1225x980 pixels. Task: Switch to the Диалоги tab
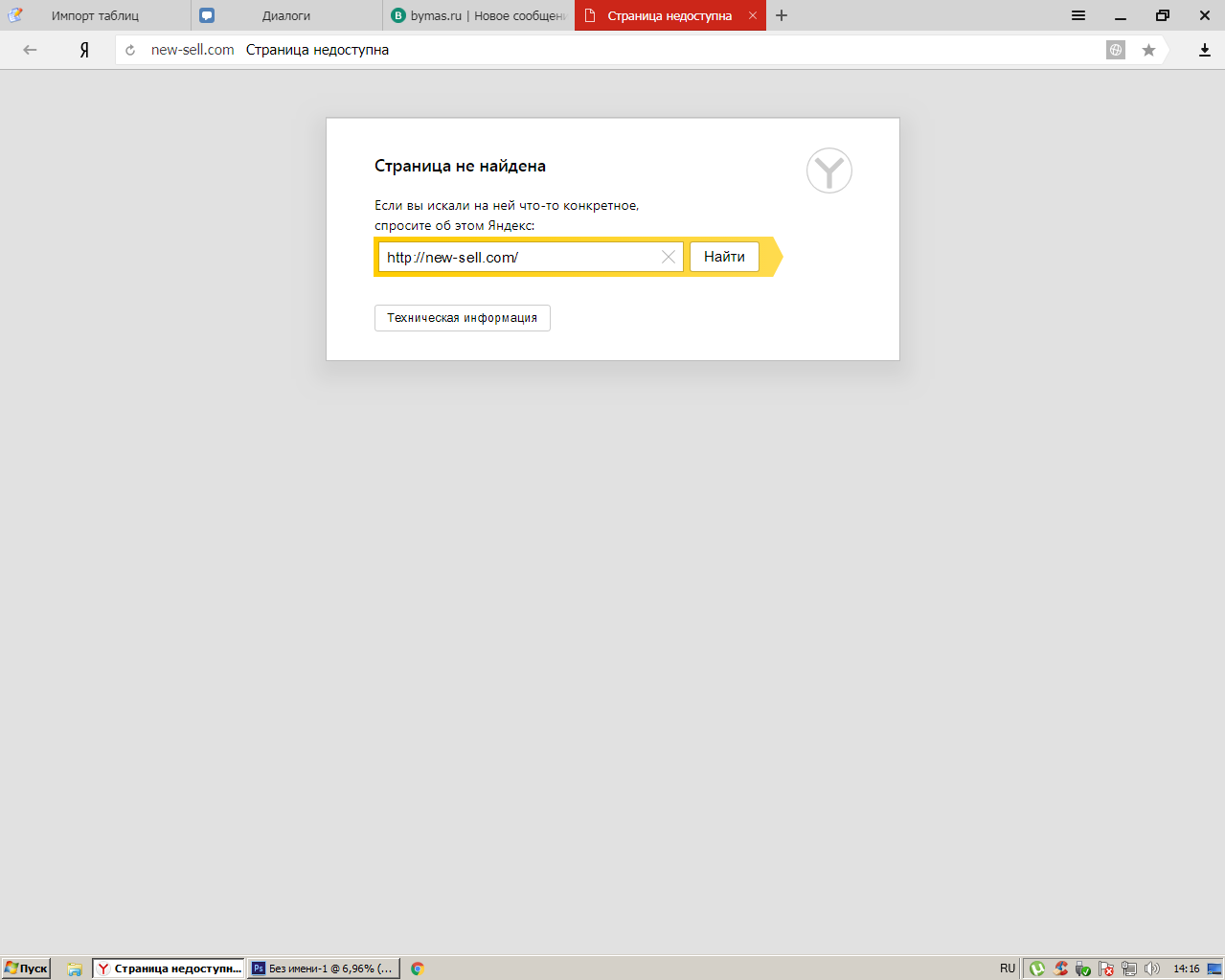point(286,15)
